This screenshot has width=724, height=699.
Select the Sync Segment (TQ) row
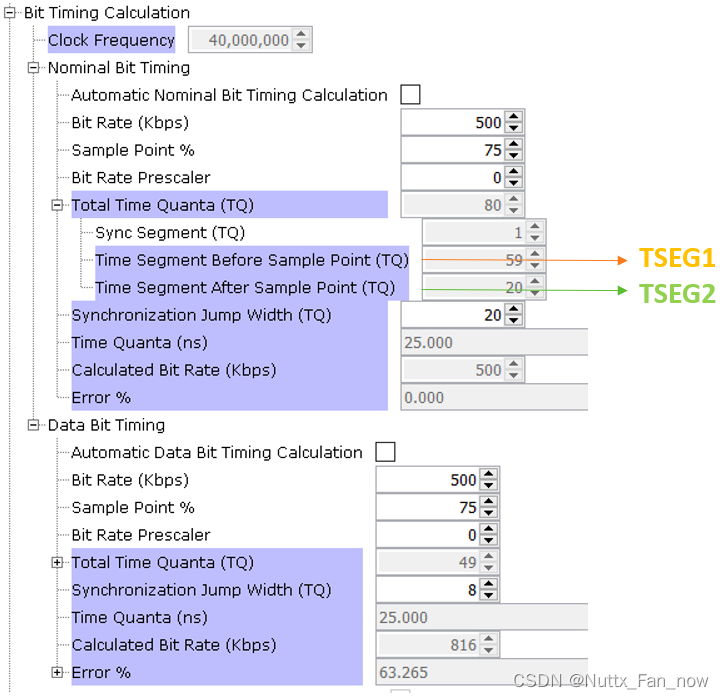click(170, 233)
